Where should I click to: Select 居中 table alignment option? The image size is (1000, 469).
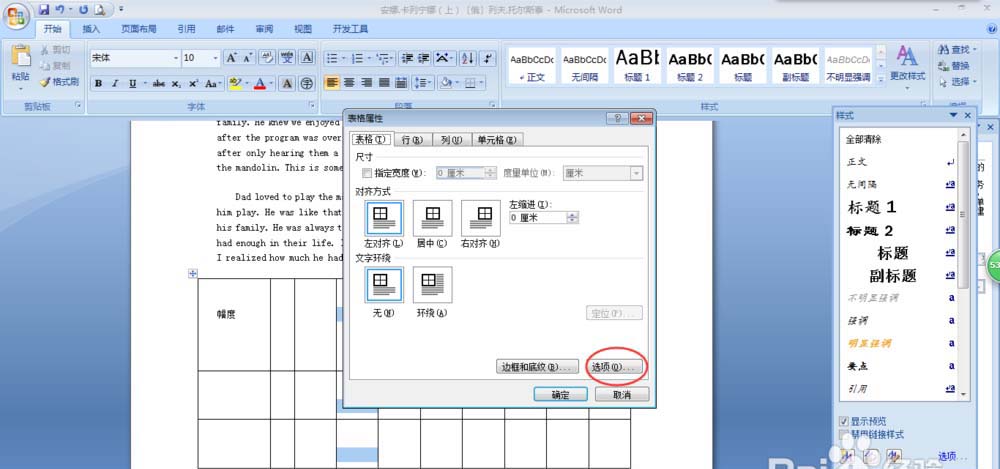(x=432, y=218)
